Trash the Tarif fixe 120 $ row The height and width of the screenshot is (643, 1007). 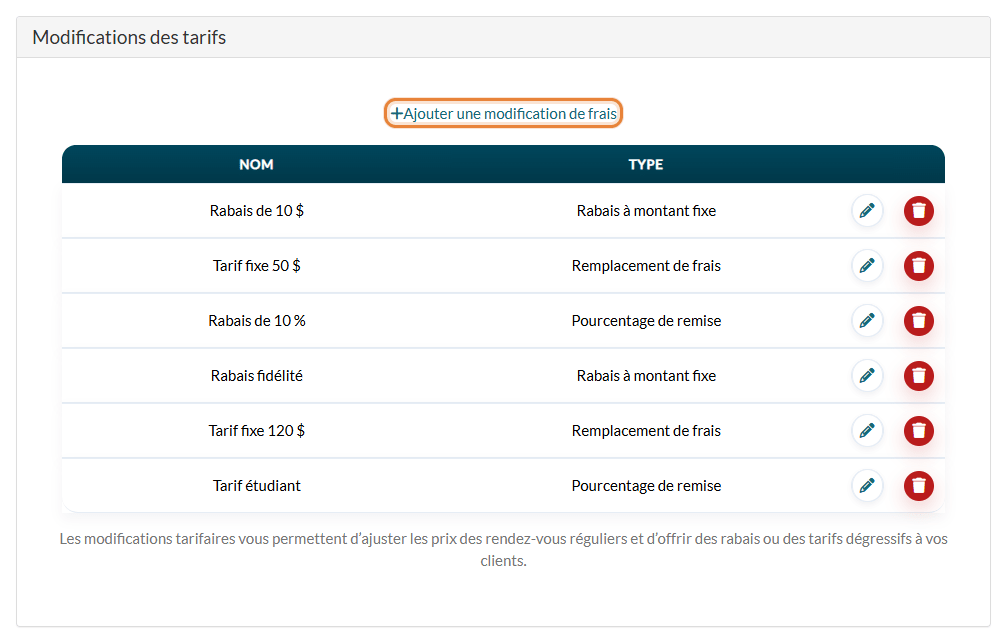919,431
